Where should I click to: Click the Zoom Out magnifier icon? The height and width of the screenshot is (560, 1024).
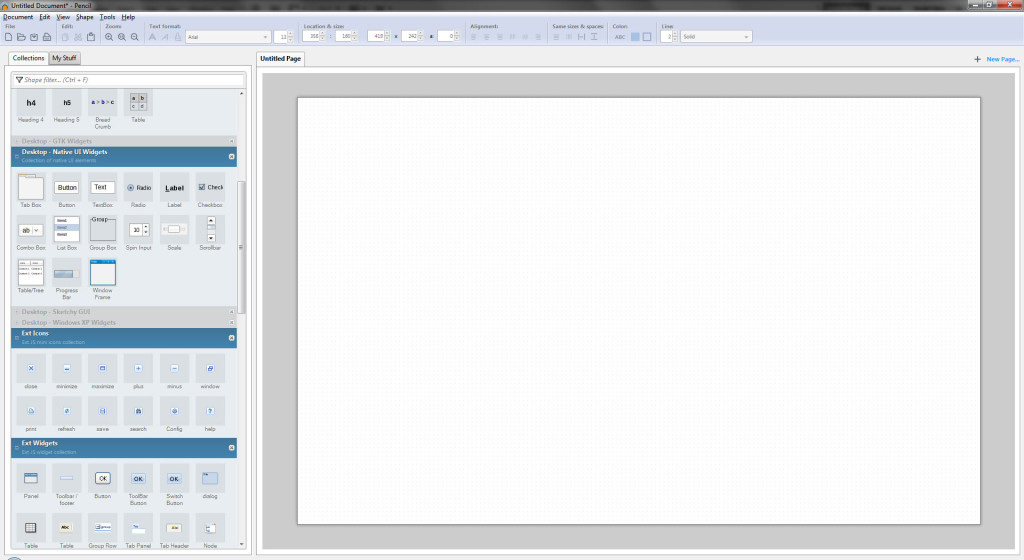point(135,37)
